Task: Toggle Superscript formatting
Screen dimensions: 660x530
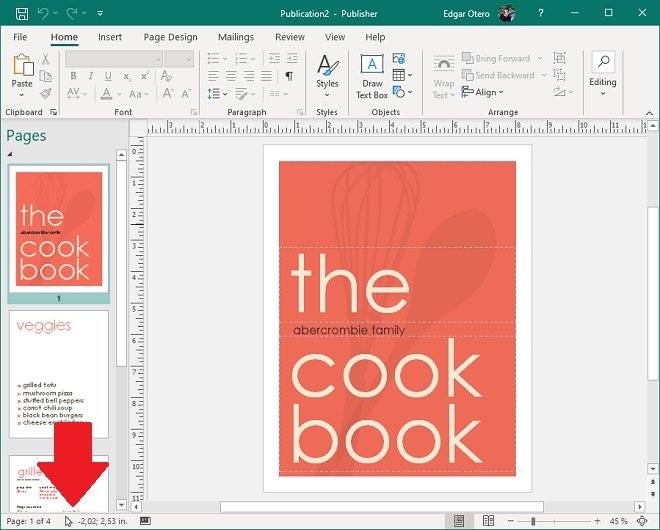Action: point(145,76)
